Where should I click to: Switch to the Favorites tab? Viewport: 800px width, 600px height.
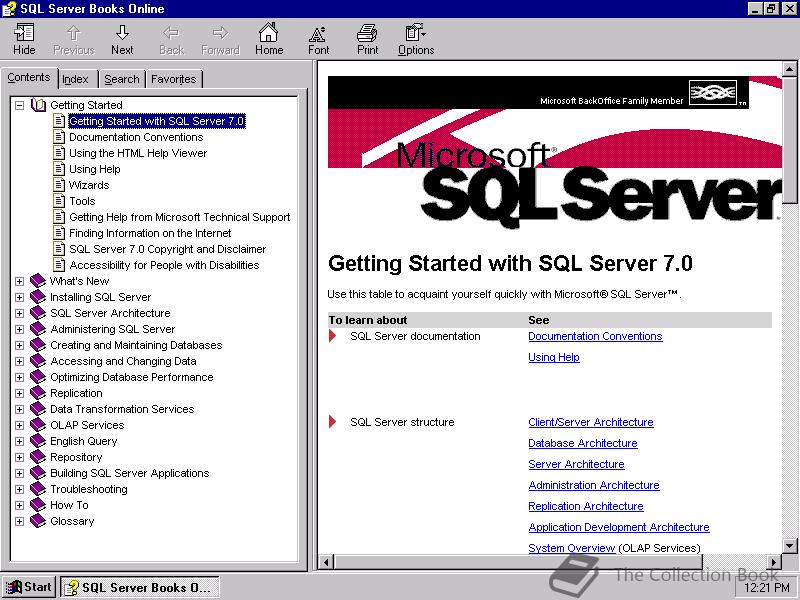pos(173,79)
